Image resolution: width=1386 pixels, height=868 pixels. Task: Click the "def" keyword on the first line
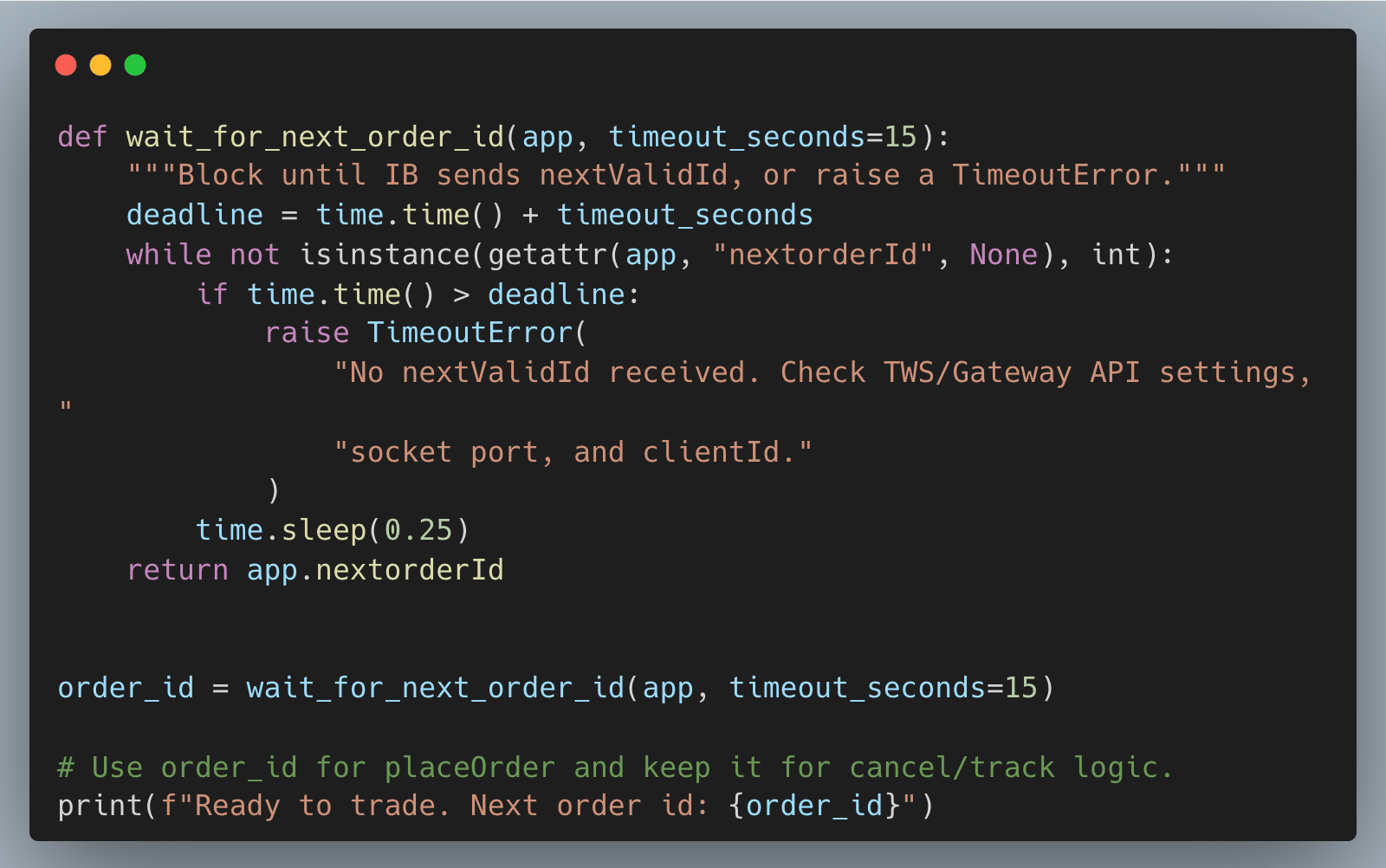(82, 137)
